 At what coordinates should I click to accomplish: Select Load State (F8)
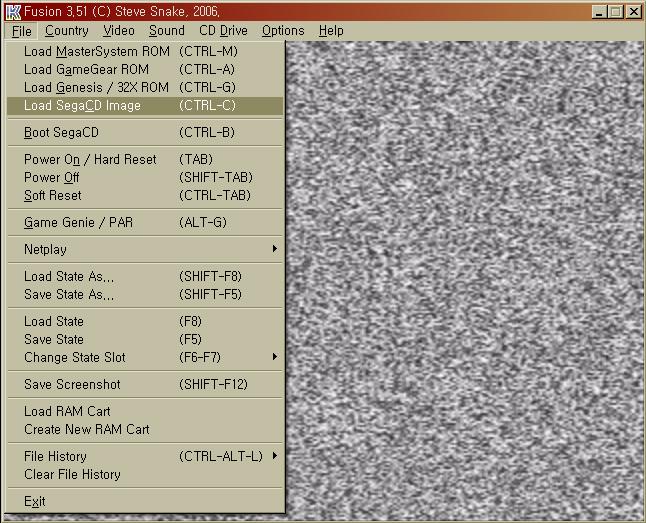(145, 321)
